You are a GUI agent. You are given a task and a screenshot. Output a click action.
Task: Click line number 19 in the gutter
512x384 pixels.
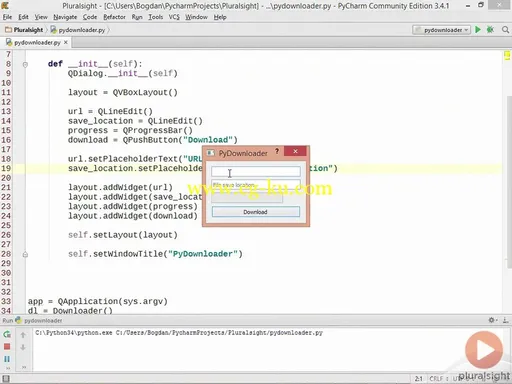6,168
